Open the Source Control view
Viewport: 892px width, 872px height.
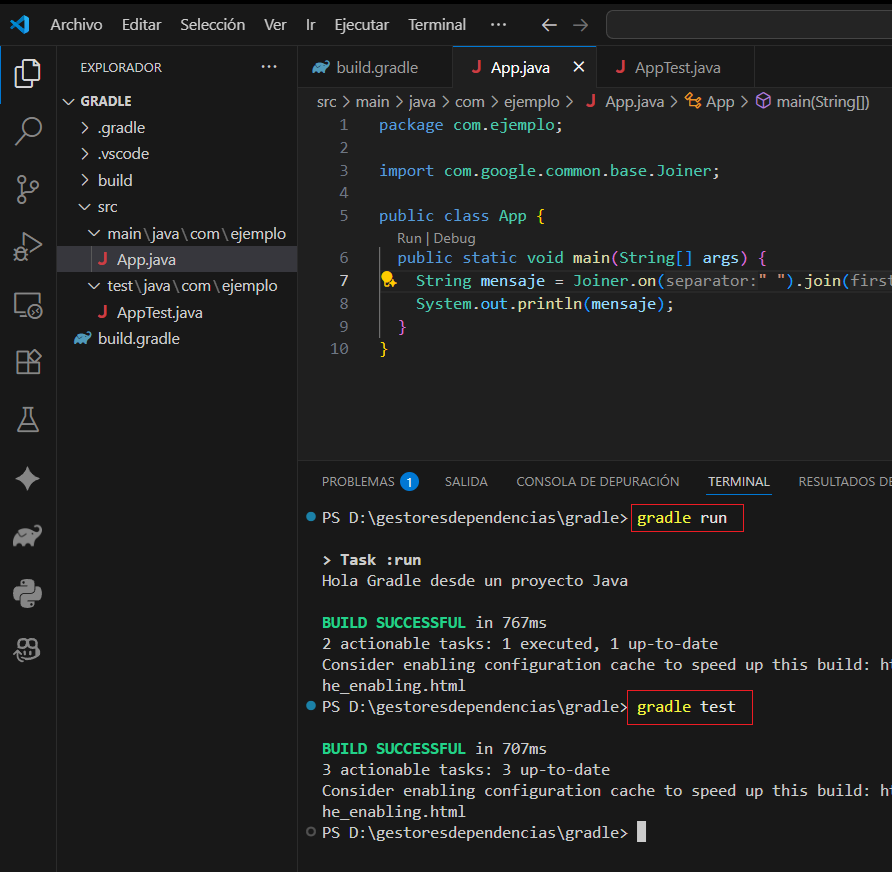click(x=28, y=188)
